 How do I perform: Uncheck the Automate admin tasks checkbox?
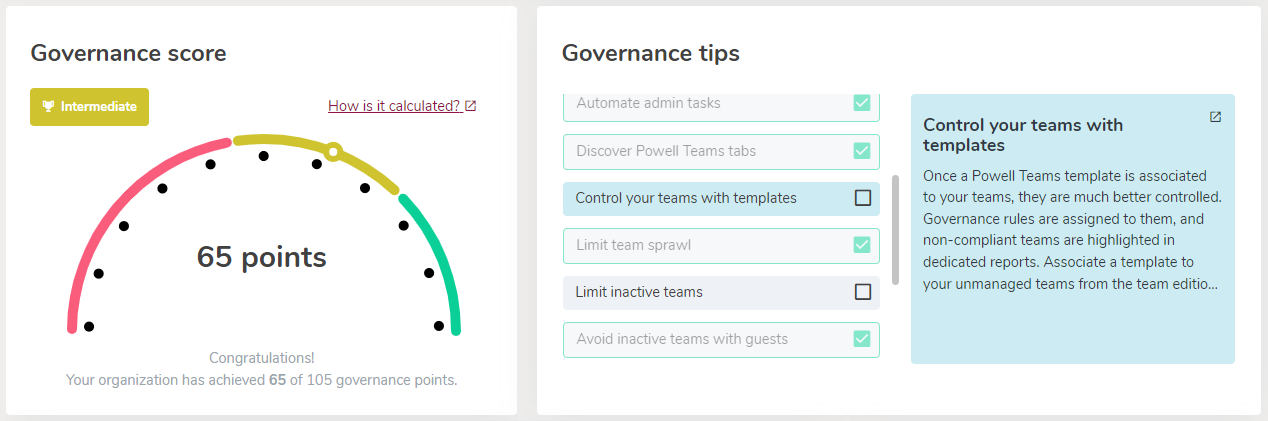click(862, 103)
